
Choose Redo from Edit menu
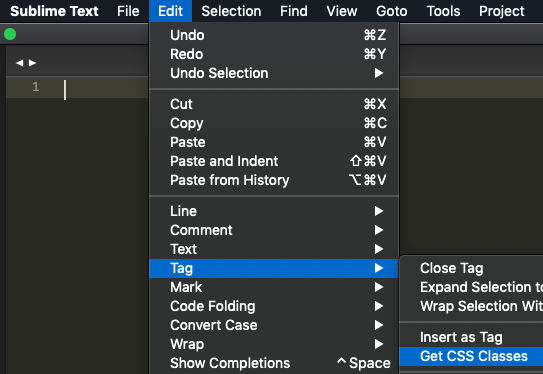[274, 54]
